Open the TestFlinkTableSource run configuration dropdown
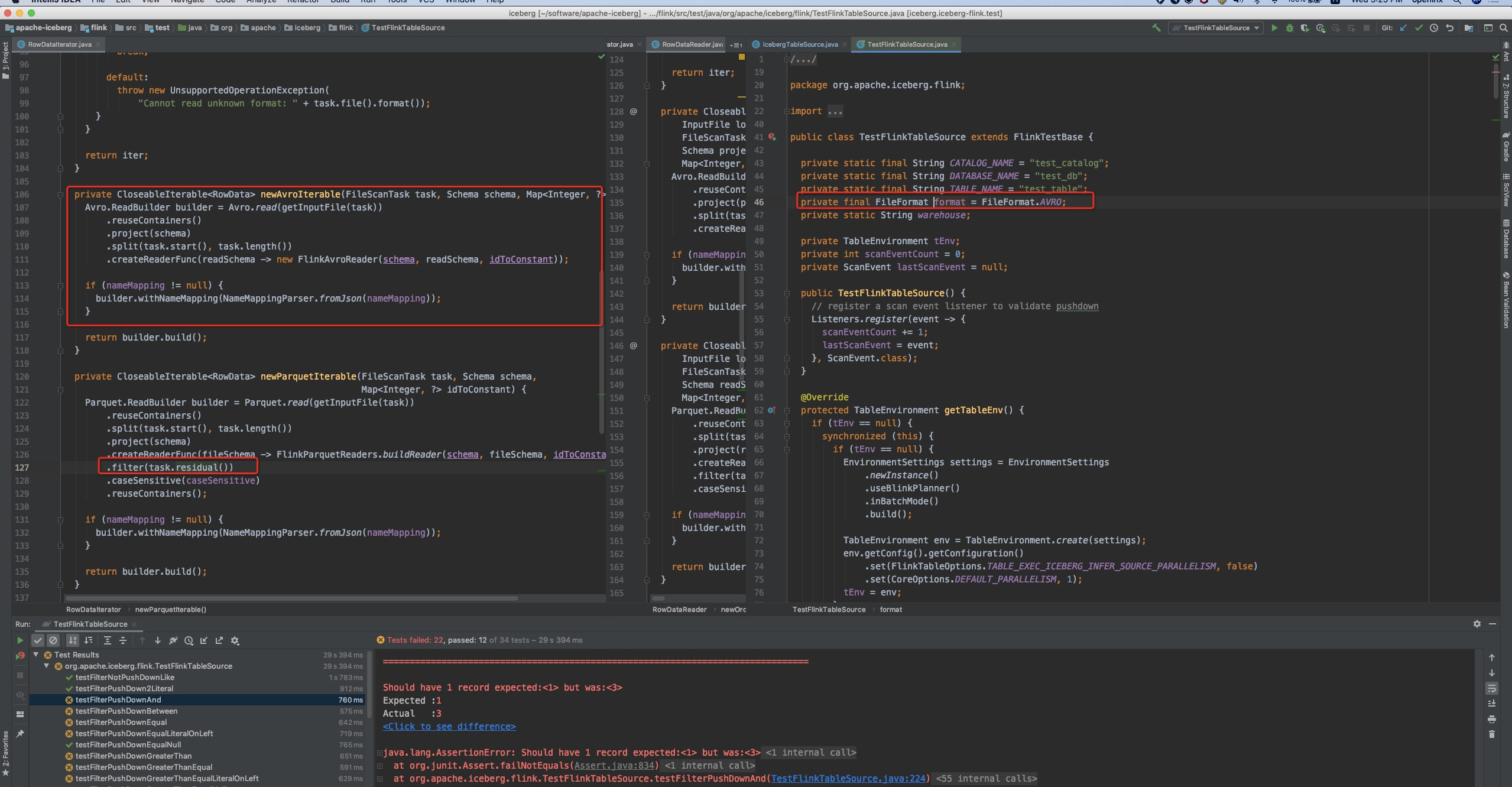The height and width of the screenshot is (787, 1512). [x=1216, y=28]
